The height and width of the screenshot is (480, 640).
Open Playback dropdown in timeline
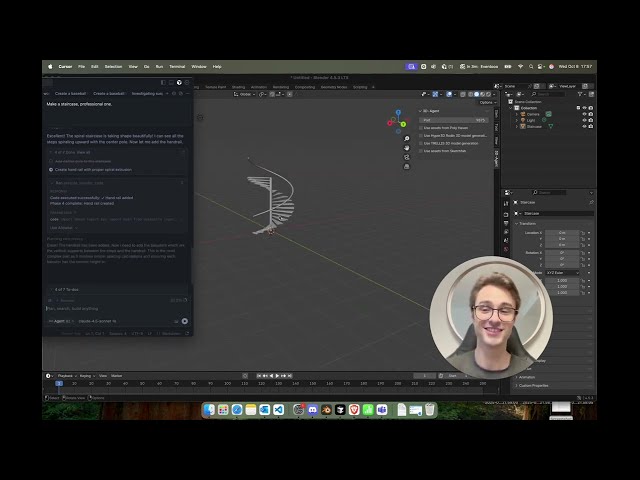click(67, 376)
